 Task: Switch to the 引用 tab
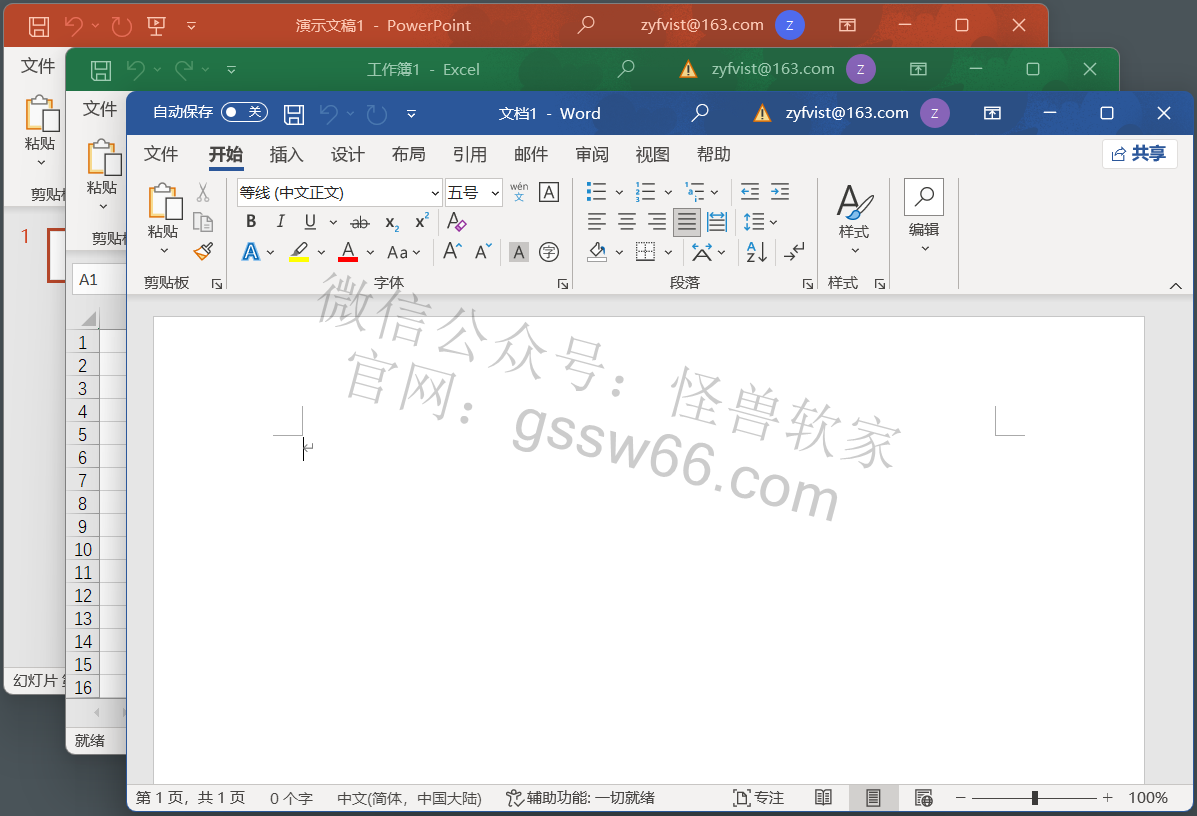(x=469, y=154)
